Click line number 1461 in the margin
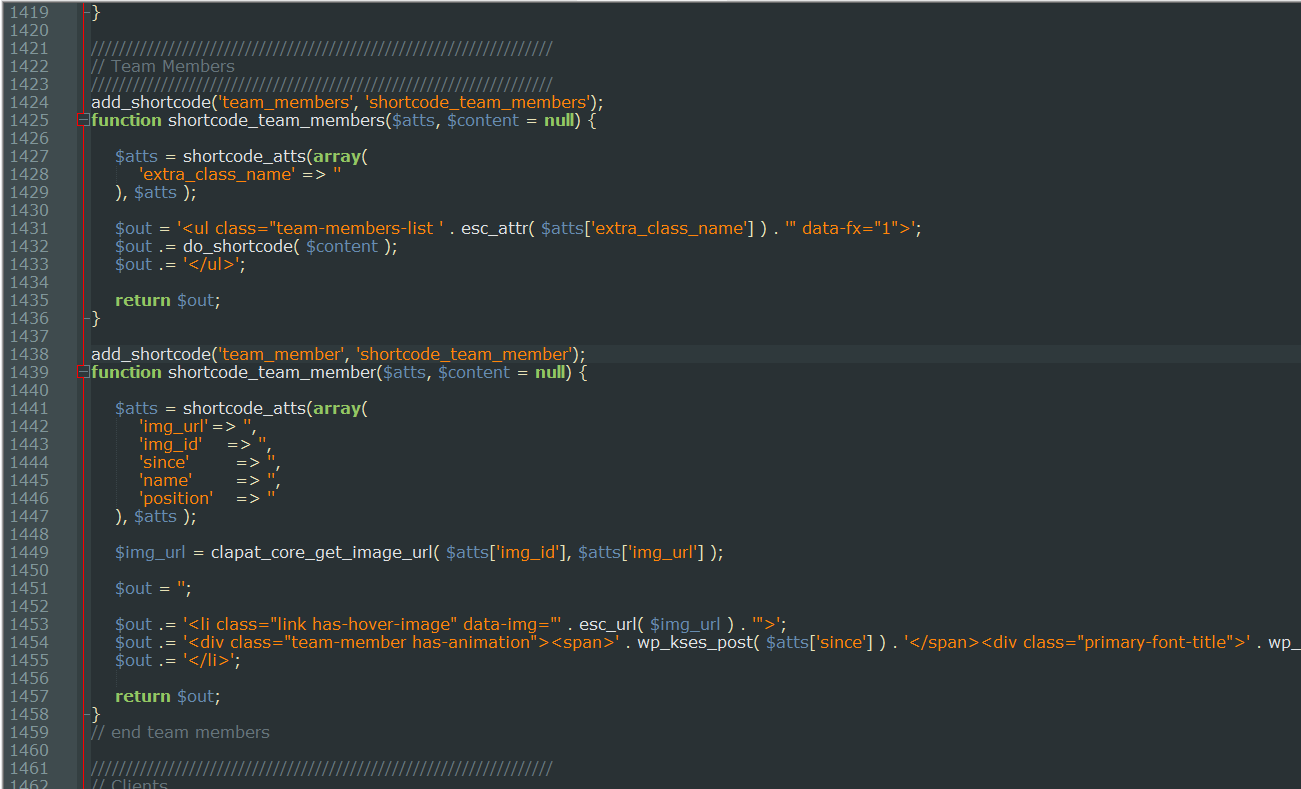 [28, 768]
